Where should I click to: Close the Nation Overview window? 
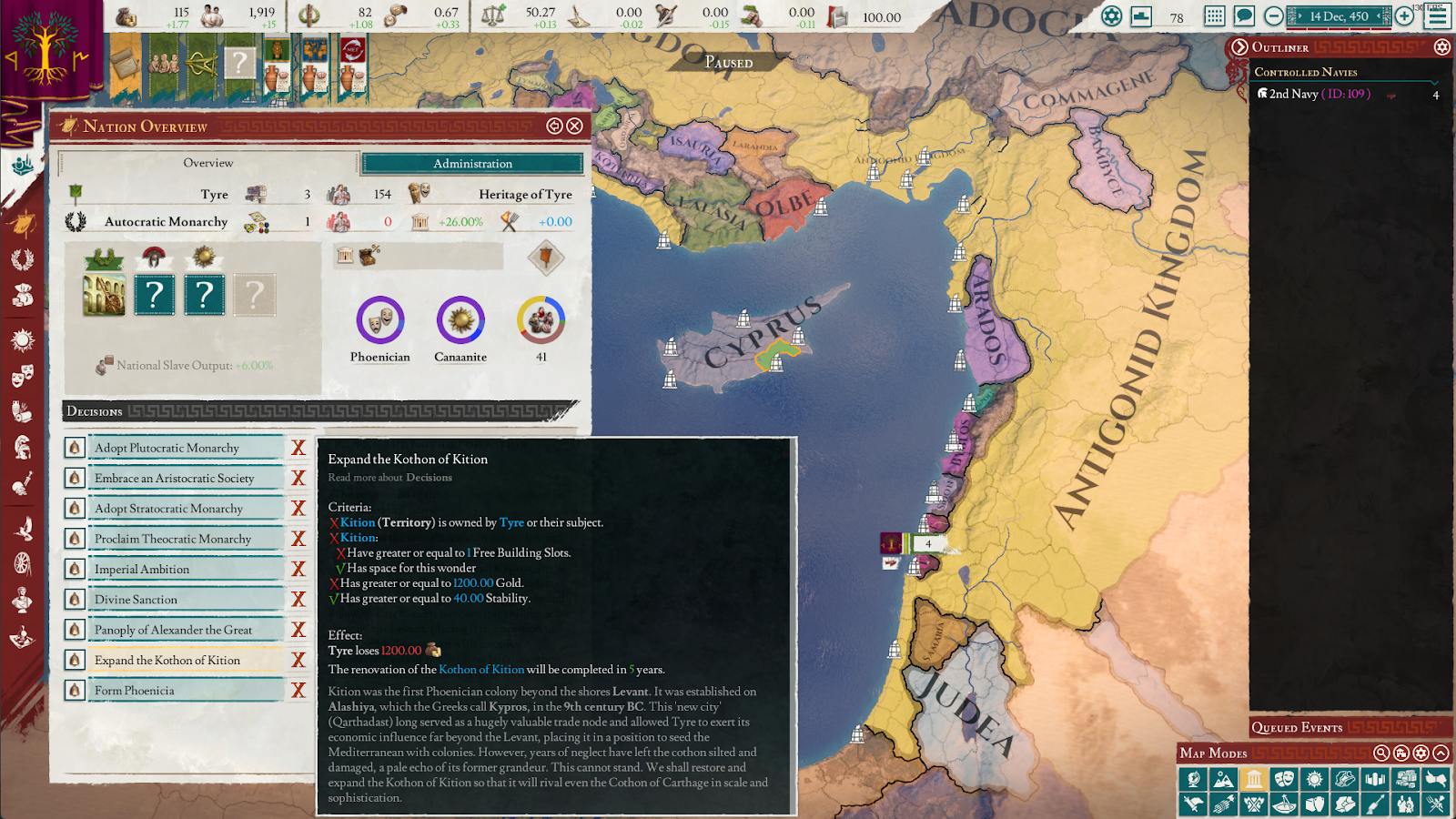point(574,126)
